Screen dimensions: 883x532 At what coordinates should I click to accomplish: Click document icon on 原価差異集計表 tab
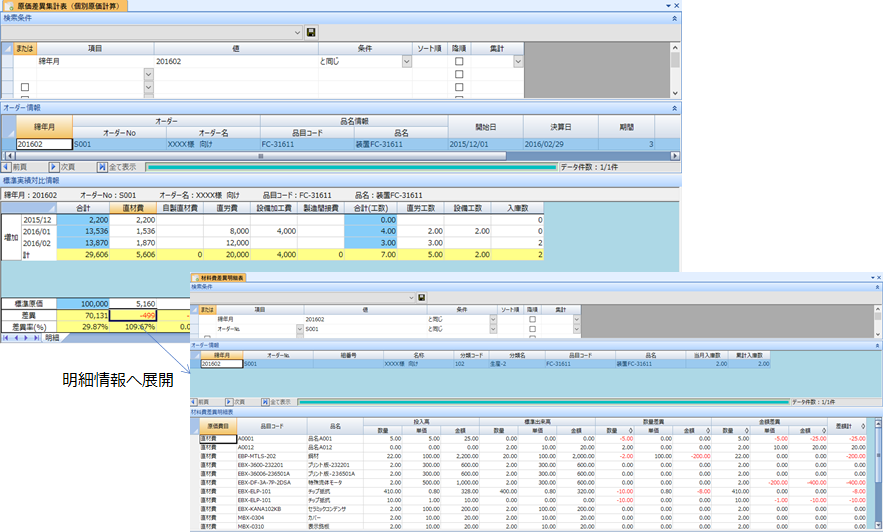tap(9, 6)
